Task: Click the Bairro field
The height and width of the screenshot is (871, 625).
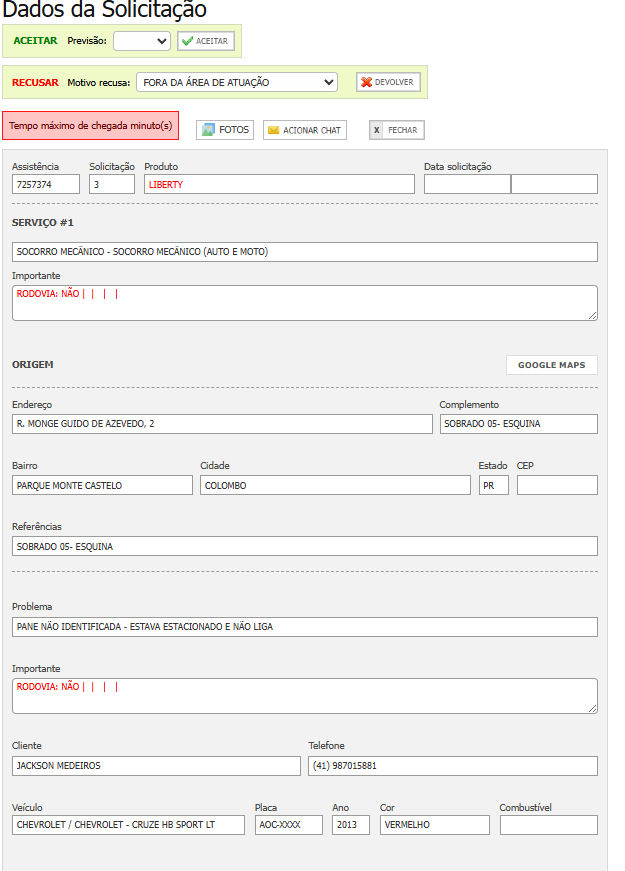Action: coord(102,485)
